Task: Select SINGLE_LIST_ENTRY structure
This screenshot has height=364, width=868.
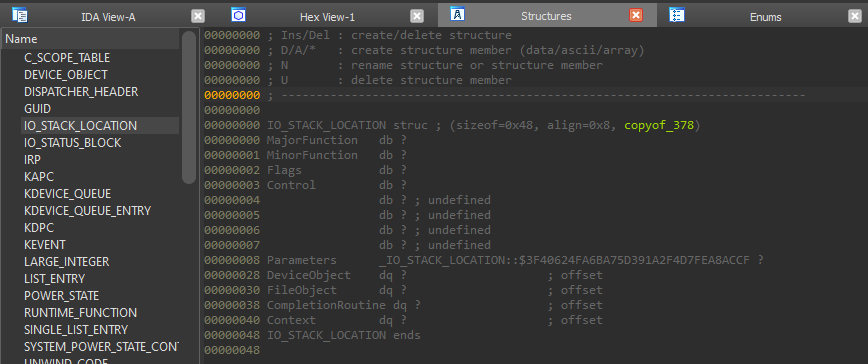Action: 76,330
